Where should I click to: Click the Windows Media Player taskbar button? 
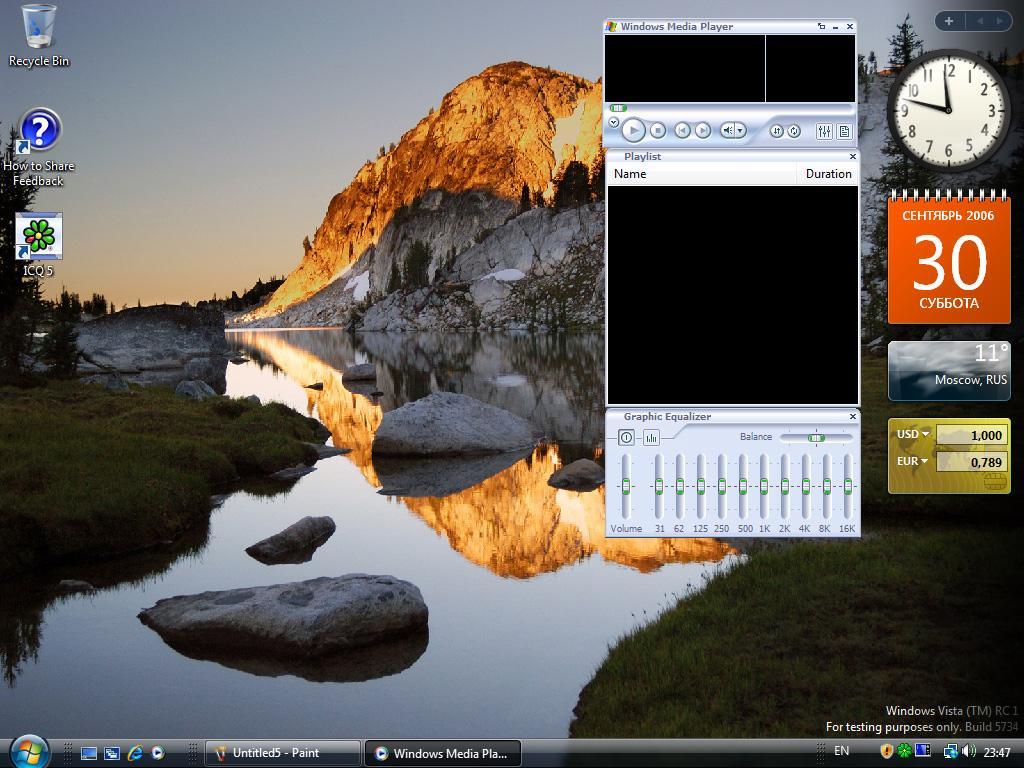click(x=443, y=753)
